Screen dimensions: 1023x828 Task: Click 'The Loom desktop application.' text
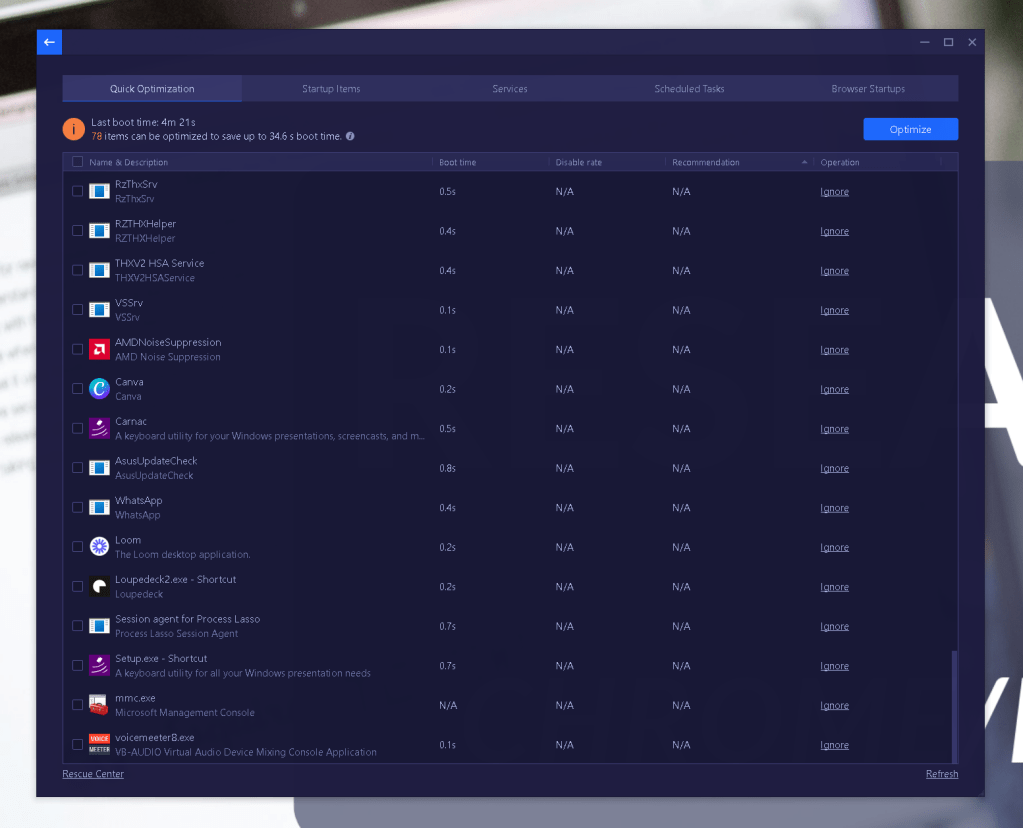[x=183, y=555]
